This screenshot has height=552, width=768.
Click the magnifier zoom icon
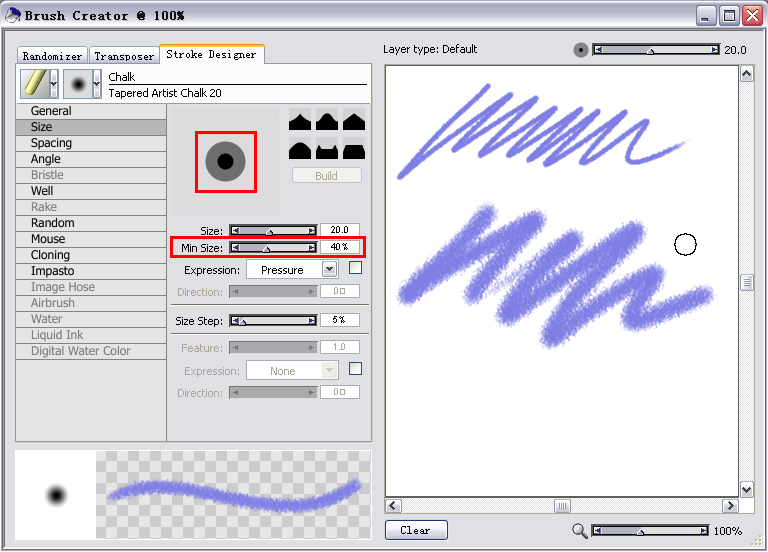click(x=580, y=531)
